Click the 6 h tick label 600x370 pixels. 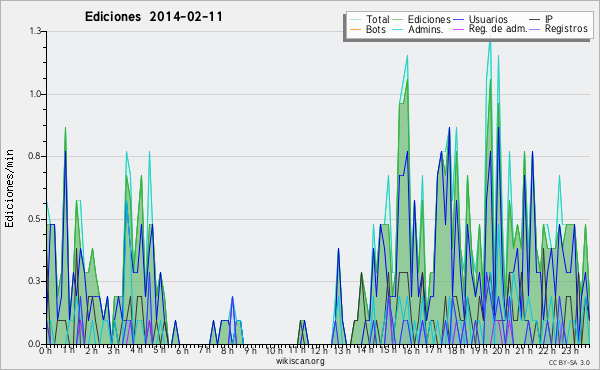182,350
